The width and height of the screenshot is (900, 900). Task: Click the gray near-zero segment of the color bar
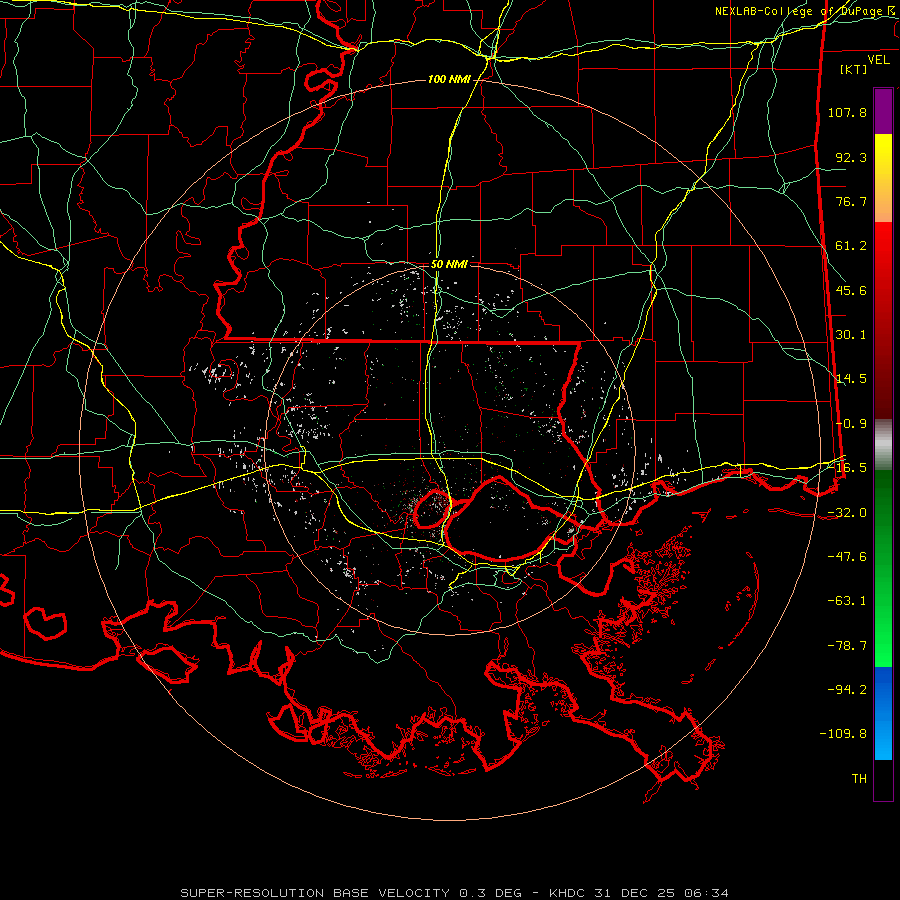pyautogui.click(x=883, y=445)
